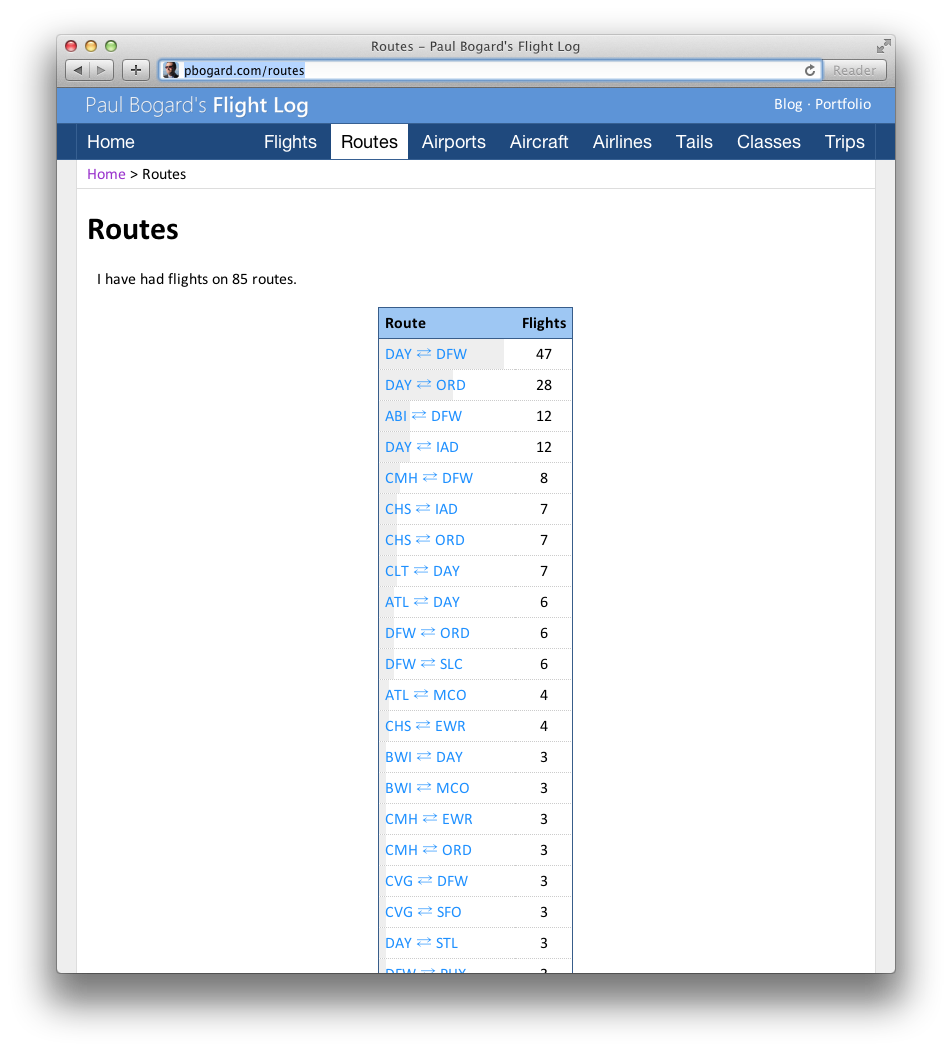
Task: Click the swap arrows between DAY and DFW
Action: 423,353
